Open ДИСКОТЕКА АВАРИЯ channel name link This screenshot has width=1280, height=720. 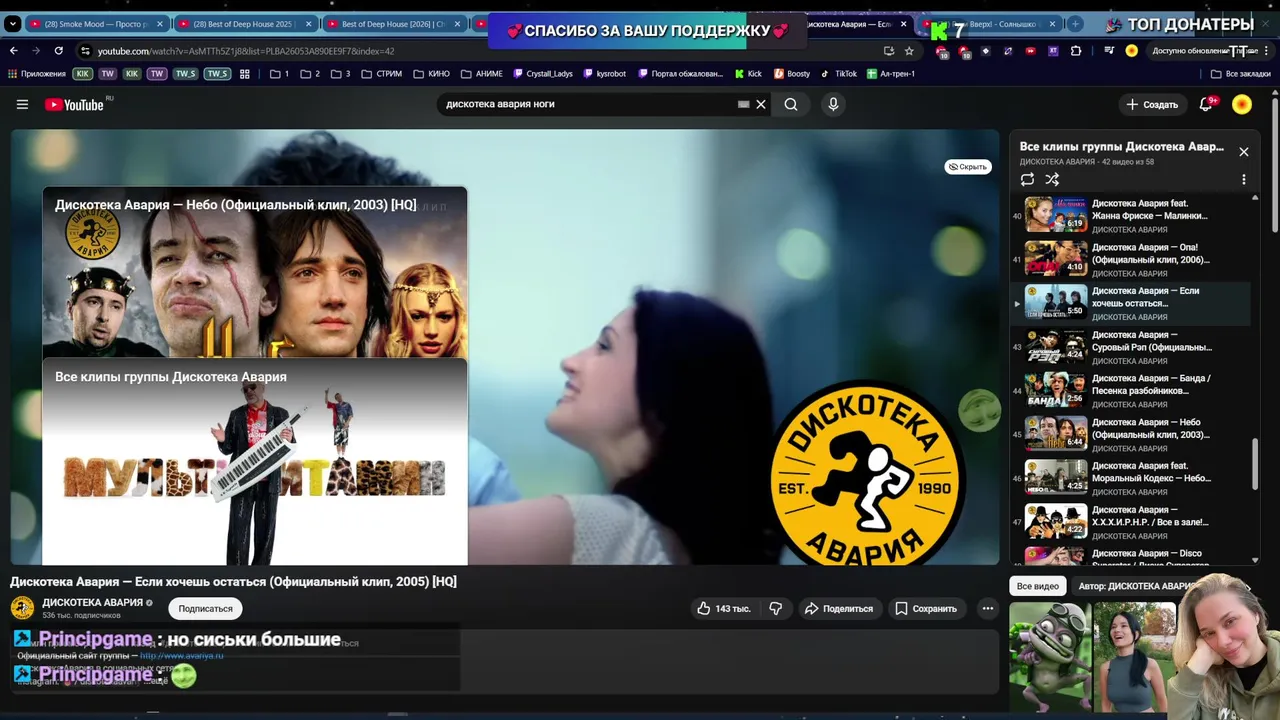(92, 602)
